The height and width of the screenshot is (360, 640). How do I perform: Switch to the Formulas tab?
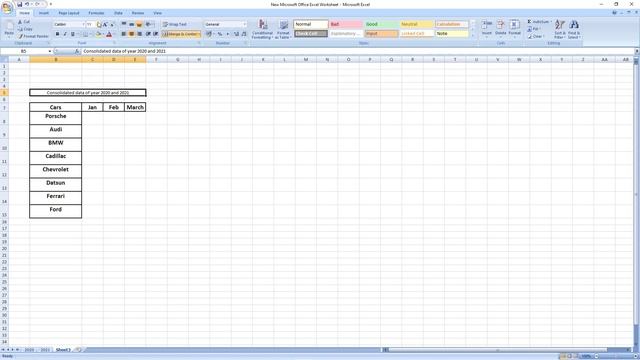click(x=96, y=13)
